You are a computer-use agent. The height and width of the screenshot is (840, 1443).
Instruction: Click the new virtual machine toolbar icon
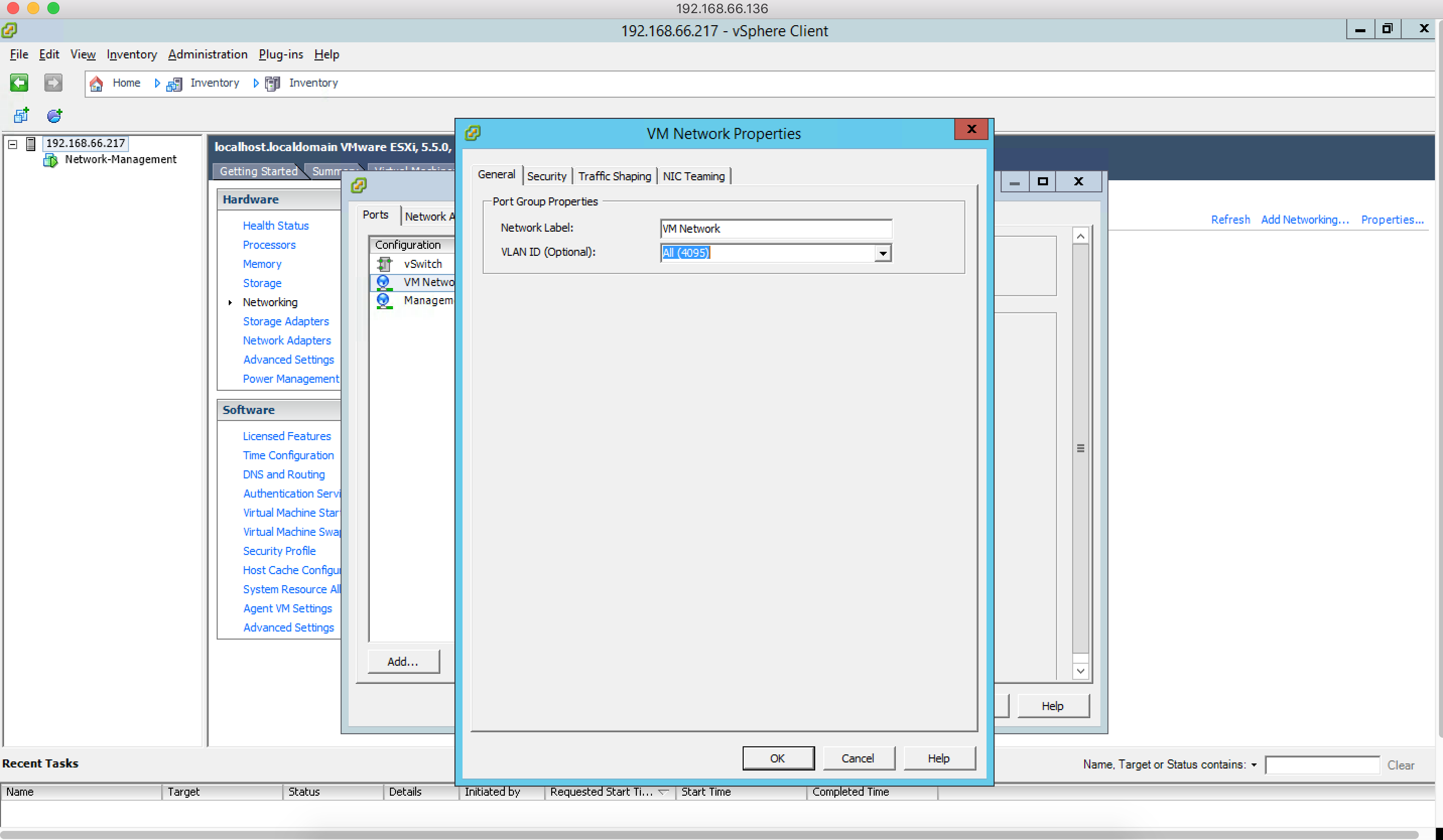(21, 116)
